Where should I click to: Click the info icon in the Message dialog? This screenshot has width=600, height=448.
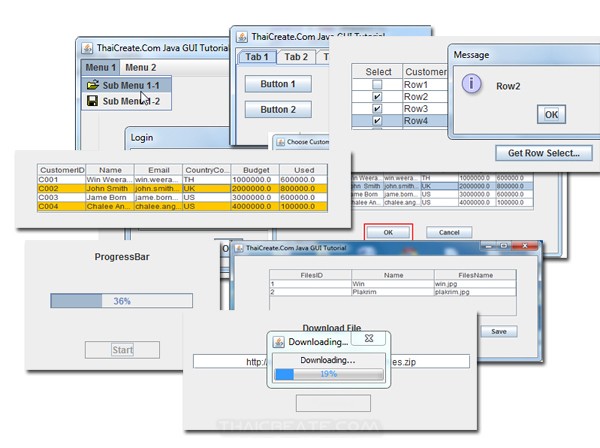point(471,86)
